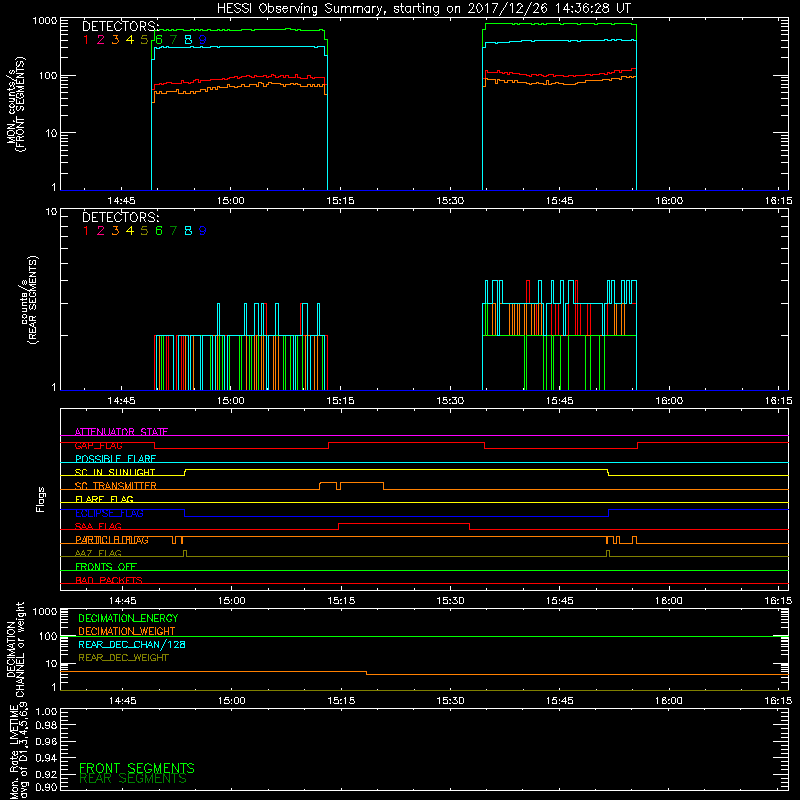Screen dimensions: 800x800
Task: Click the 15:15 time label under the flags plot
Action: tap(341, 601)
